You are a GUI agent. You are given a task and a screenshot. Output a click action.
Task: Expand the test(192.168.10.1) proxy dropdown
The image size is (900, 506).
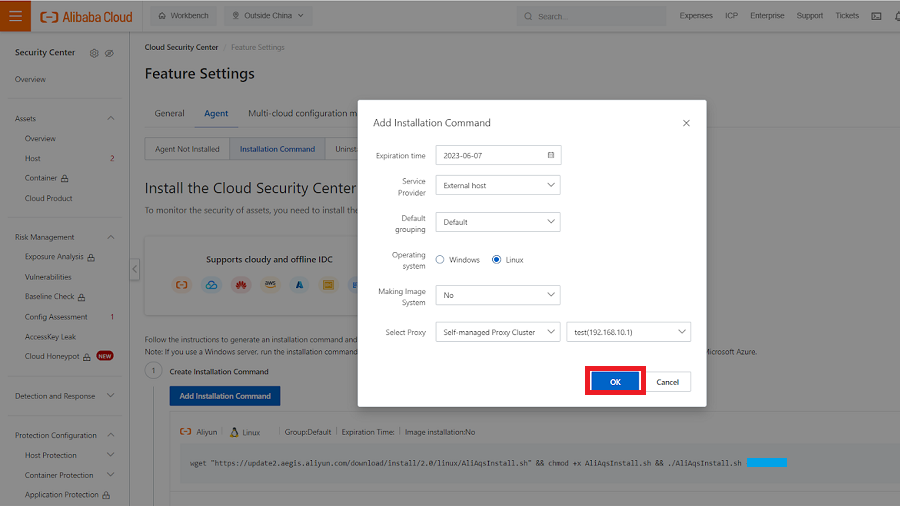(628, 332)
